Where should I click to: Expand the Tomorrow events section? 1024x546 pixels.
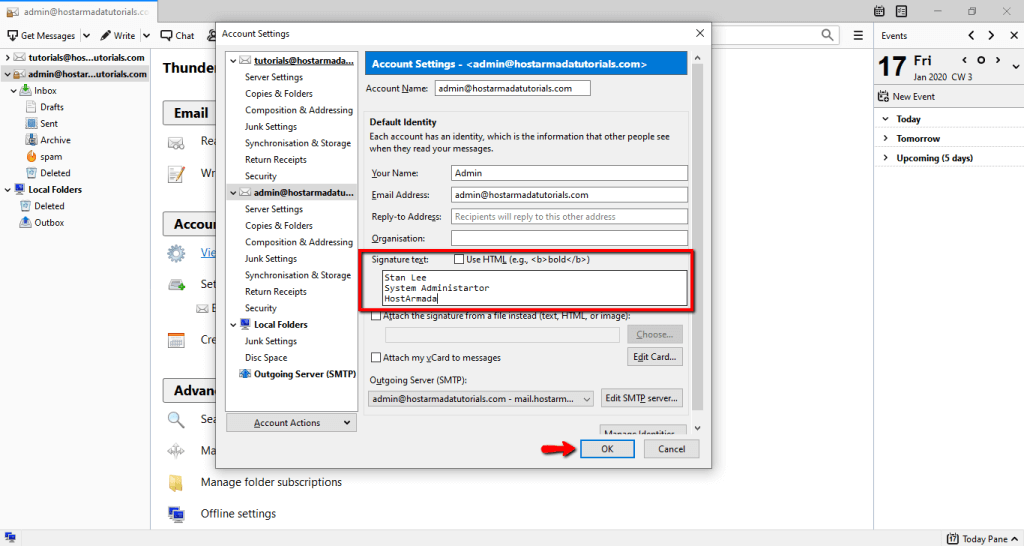[x=886, y=138]
